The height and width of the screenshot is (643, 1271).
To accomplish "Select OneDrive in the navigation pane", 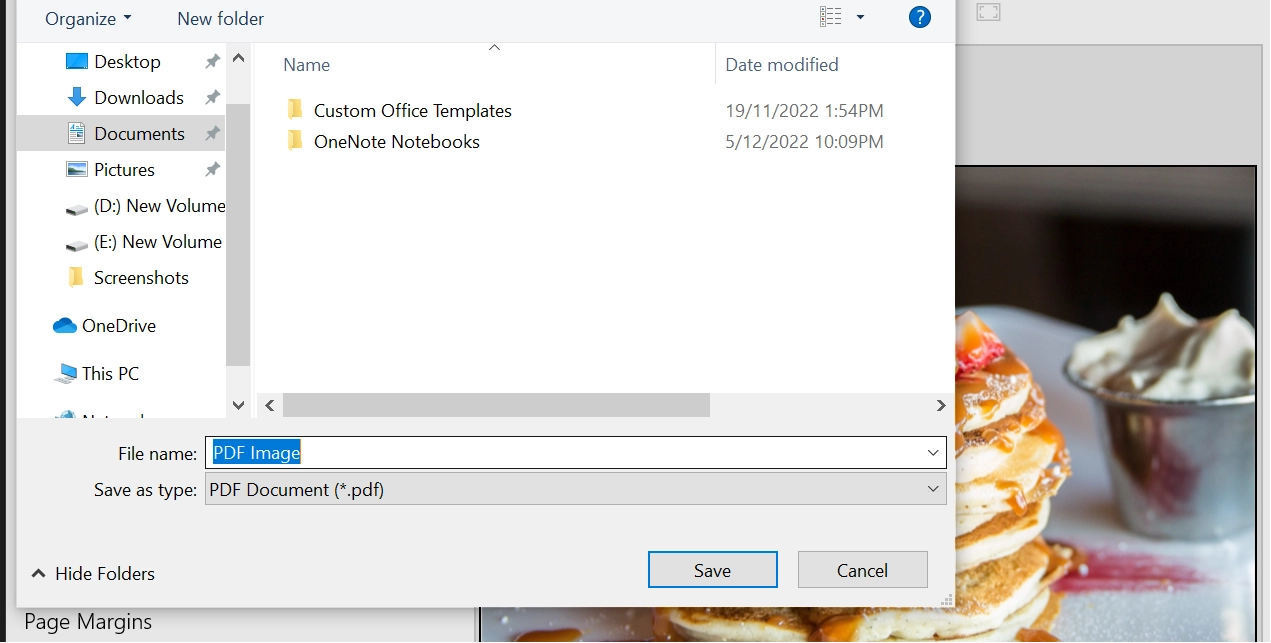I will pos(118,325).
